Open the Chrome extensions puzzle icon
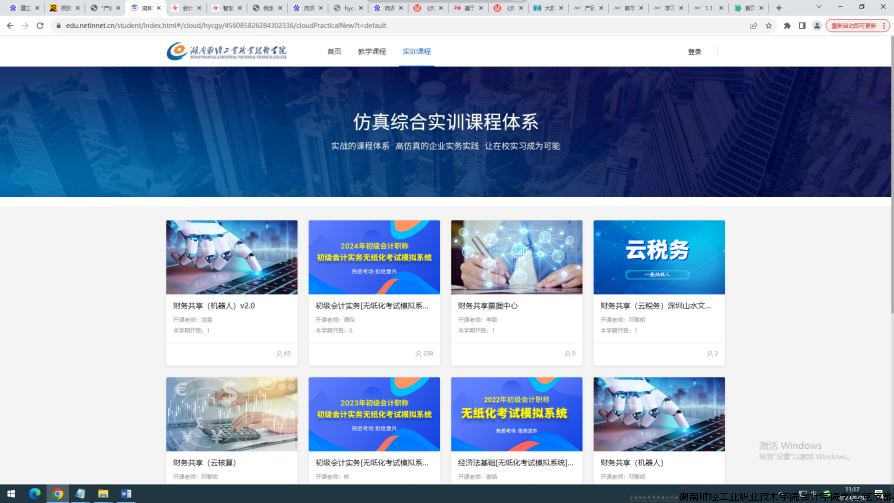894x503 pixels. [x=787, y=25]
